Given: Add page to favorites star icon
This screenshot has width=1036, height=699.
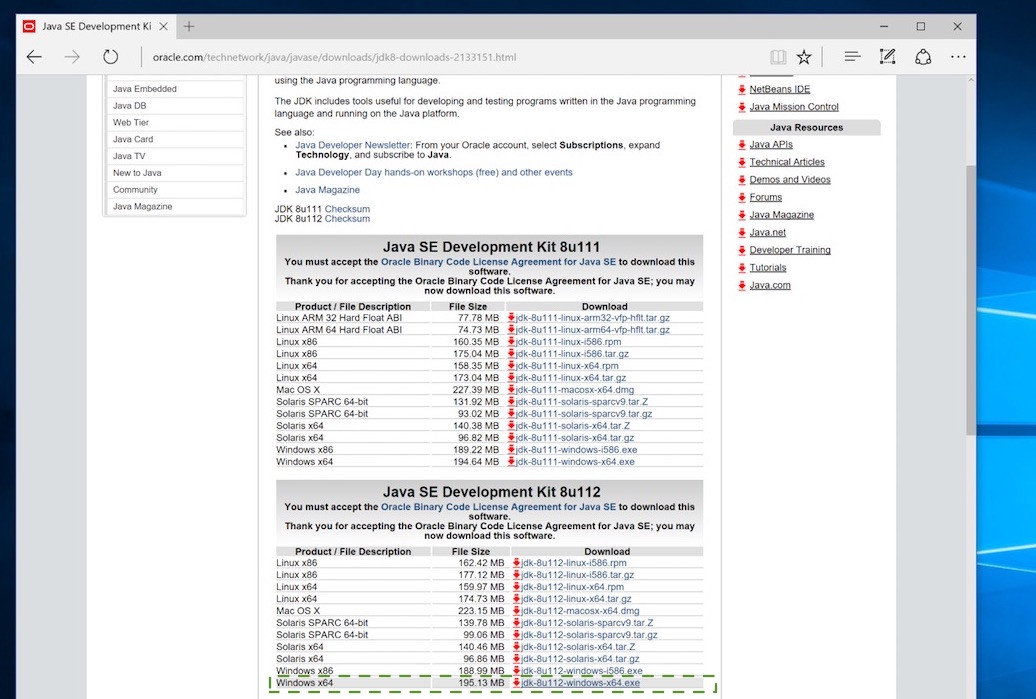Looking at the screenshot, I should (803, 57).
